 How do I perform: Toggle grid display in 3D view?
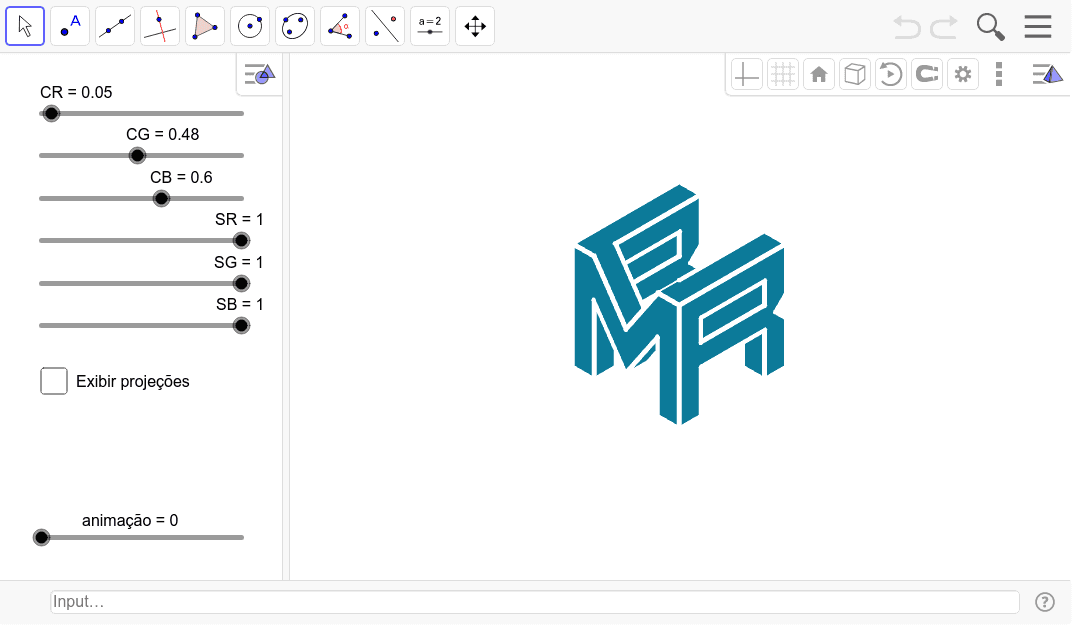pos(783,74)
